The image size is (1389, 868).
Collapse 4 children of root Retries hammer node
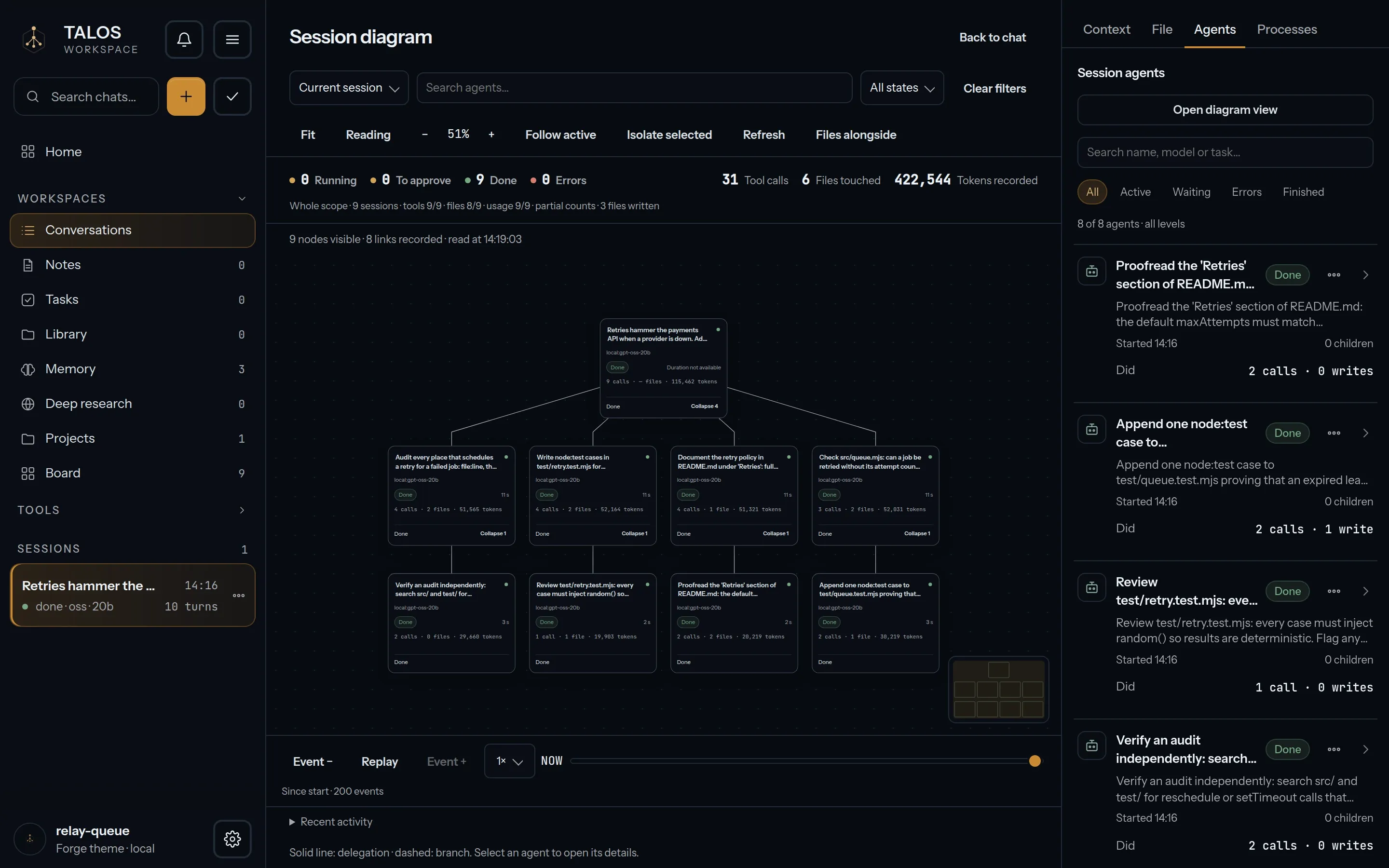pos(704,406)
